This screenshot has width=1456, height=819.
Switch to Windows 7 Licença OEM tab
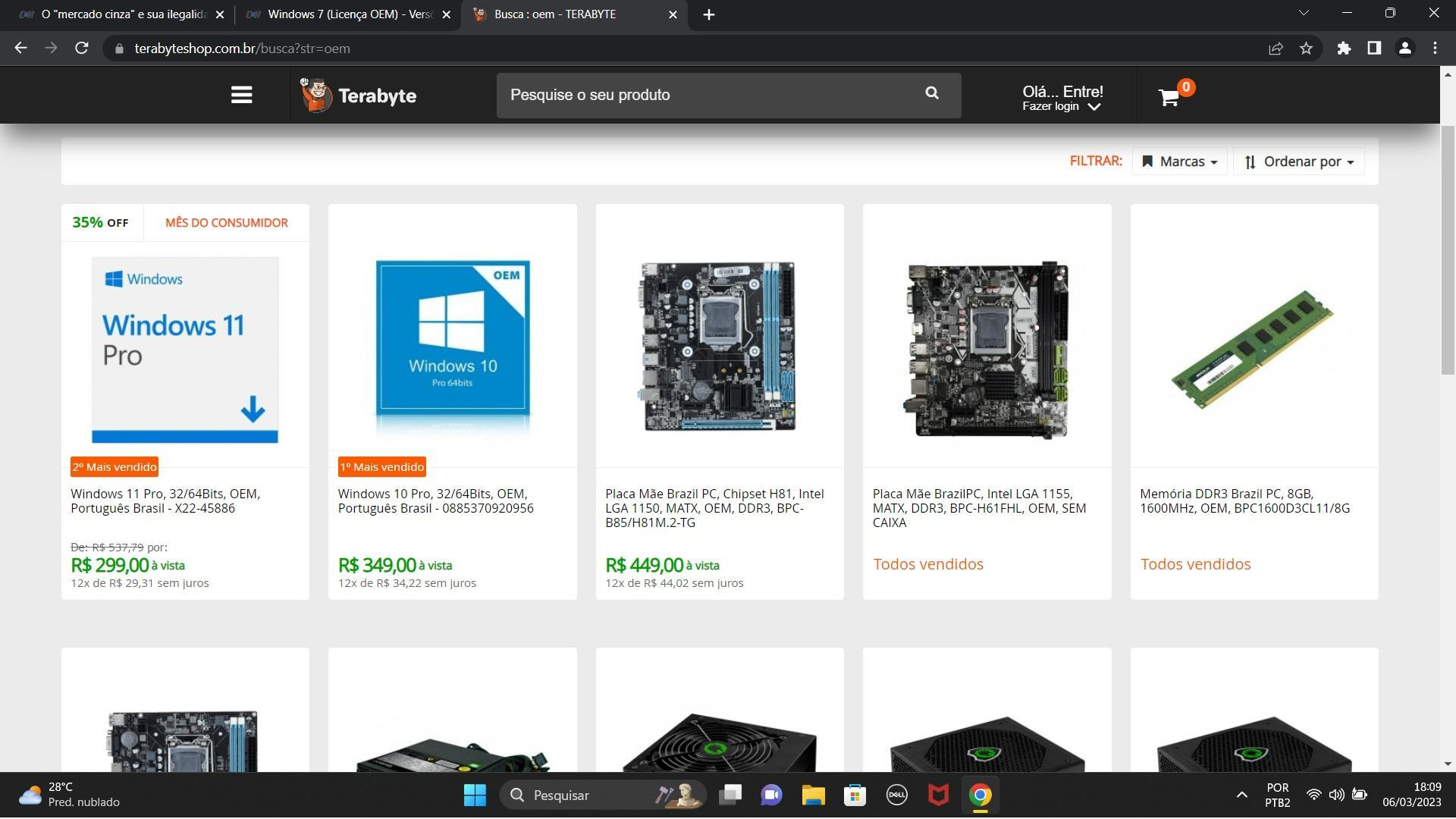(347, 14)
